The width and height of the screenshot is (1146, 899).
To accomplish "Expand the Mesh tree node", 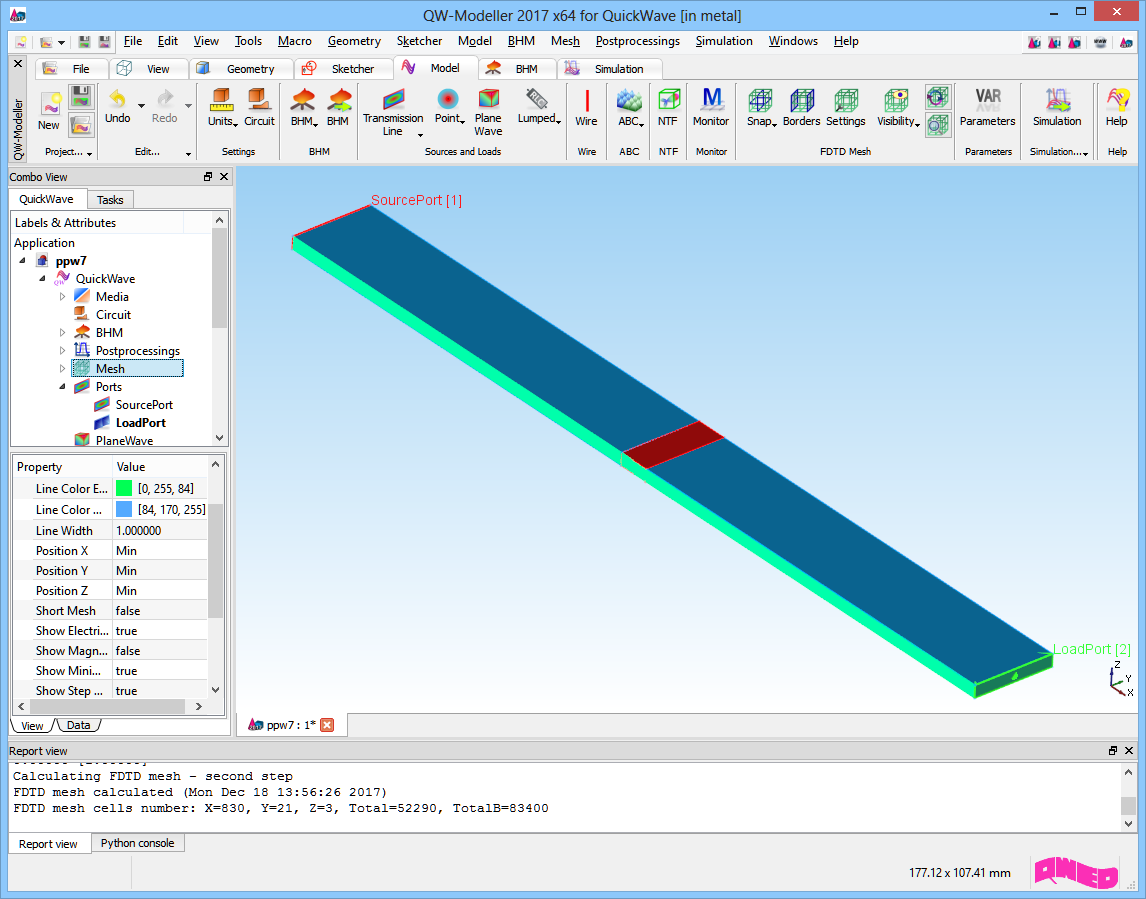I will [x=62, y=368].
